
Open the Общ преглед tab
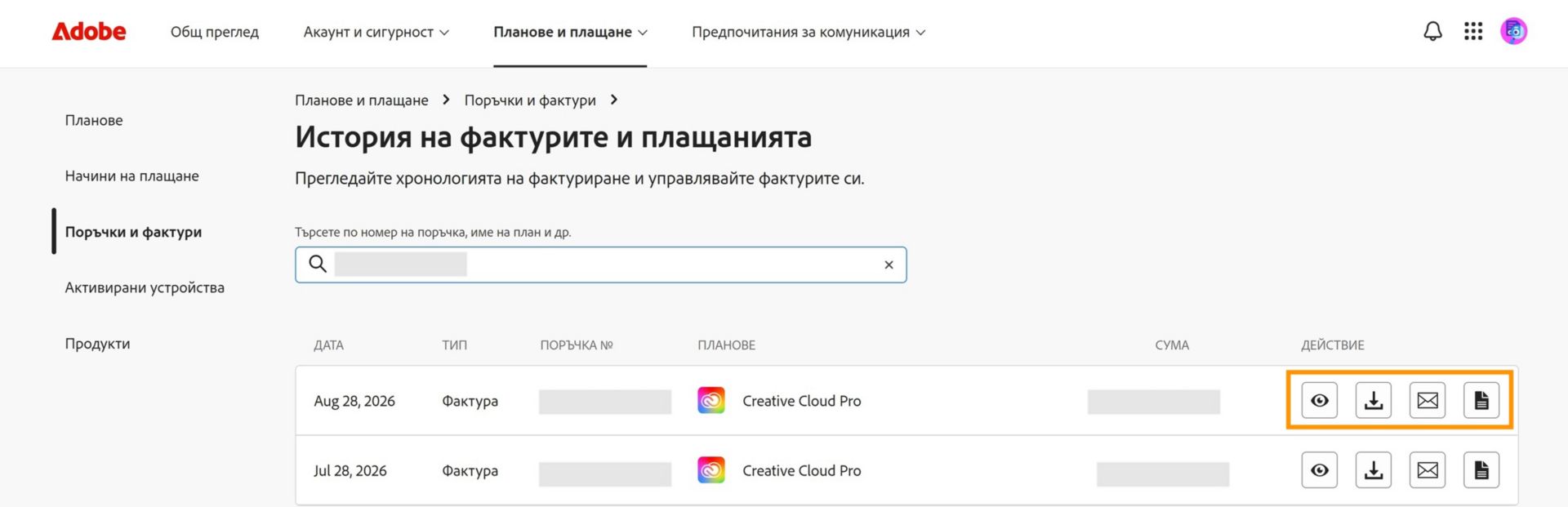[x=215, y=32]
